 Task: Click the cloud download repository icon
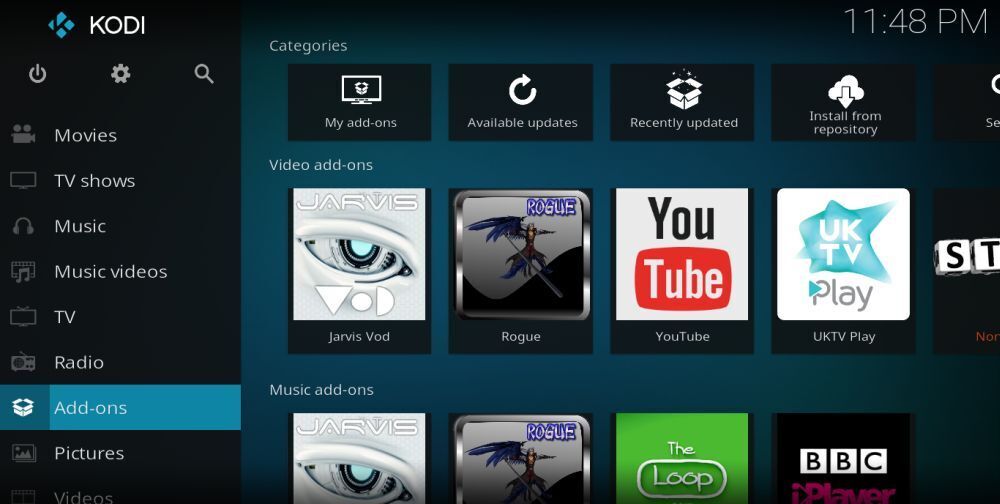[x=846, y=91]
